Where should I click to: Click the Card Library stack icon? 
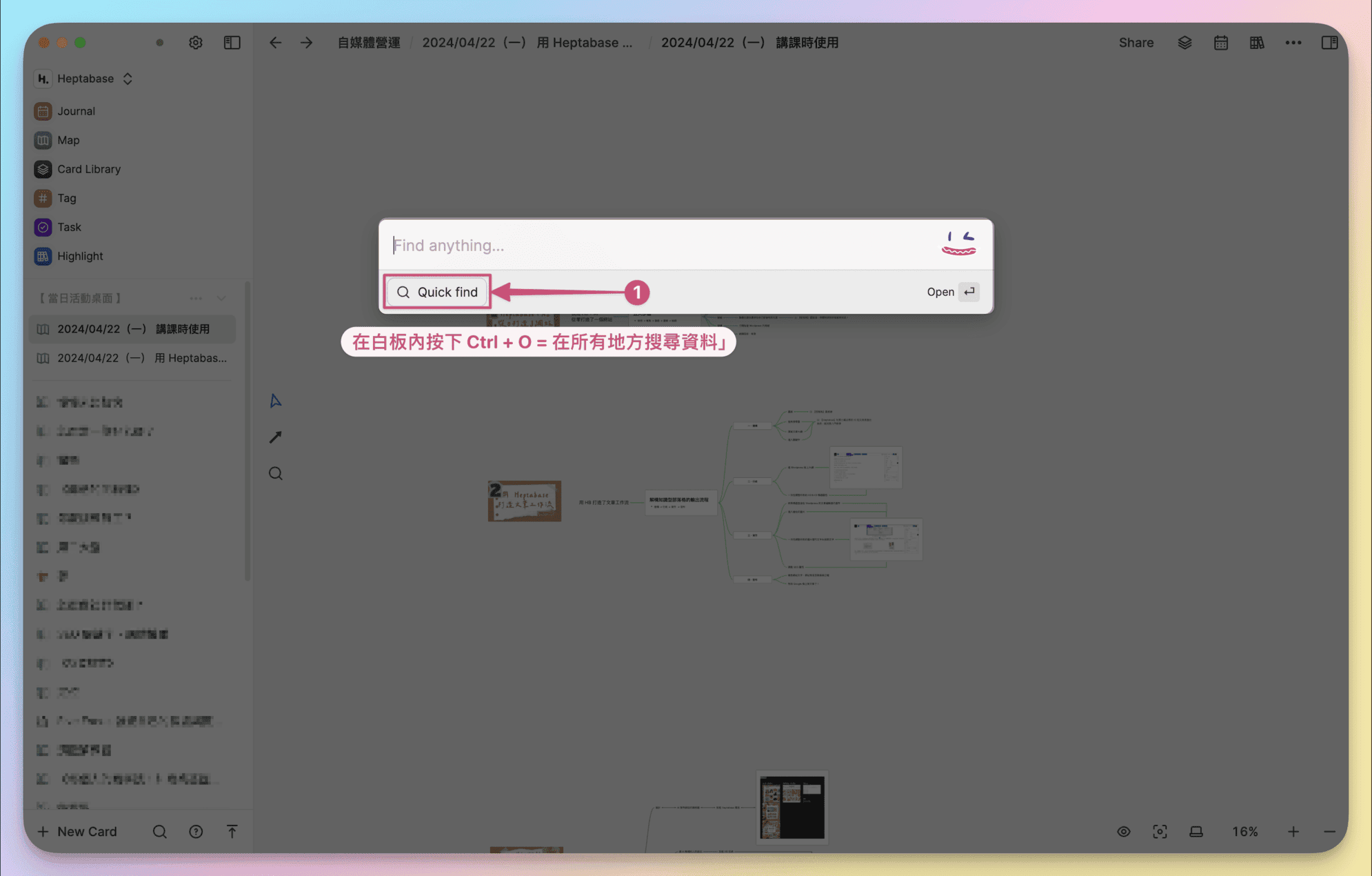(43, 169)
